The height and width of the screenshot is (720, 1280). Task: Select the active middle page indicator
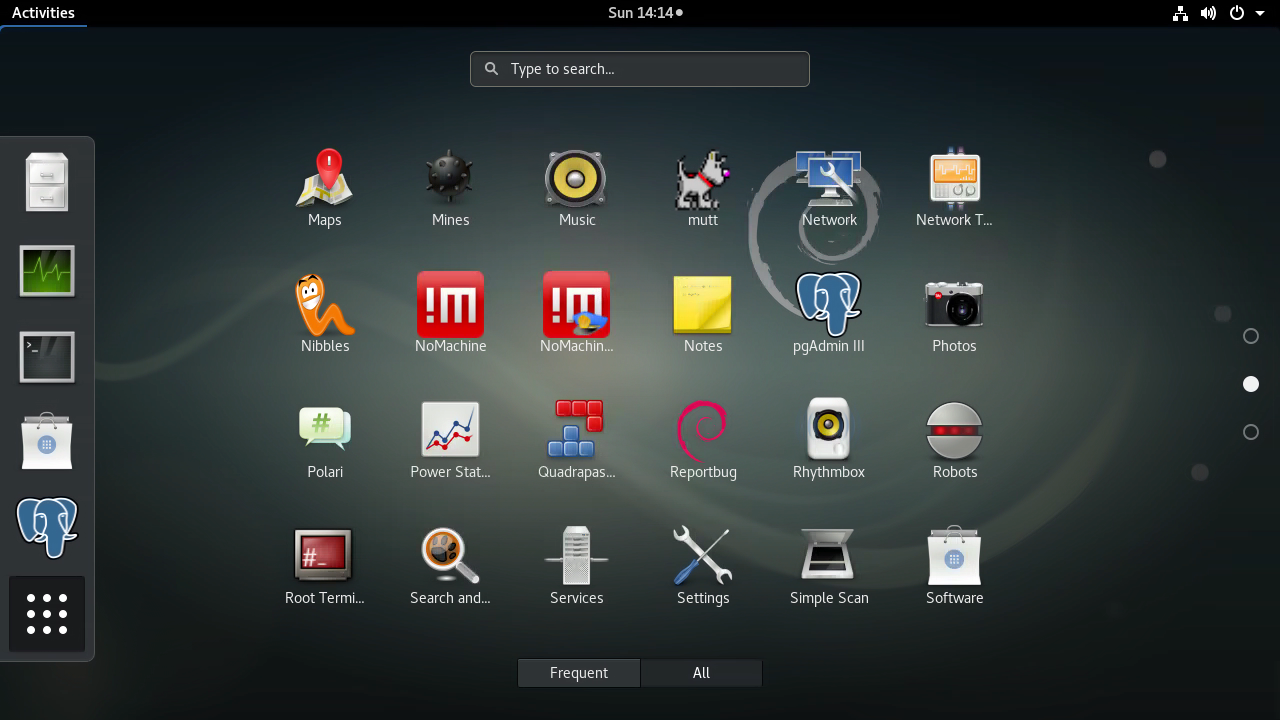[1250, 384]
